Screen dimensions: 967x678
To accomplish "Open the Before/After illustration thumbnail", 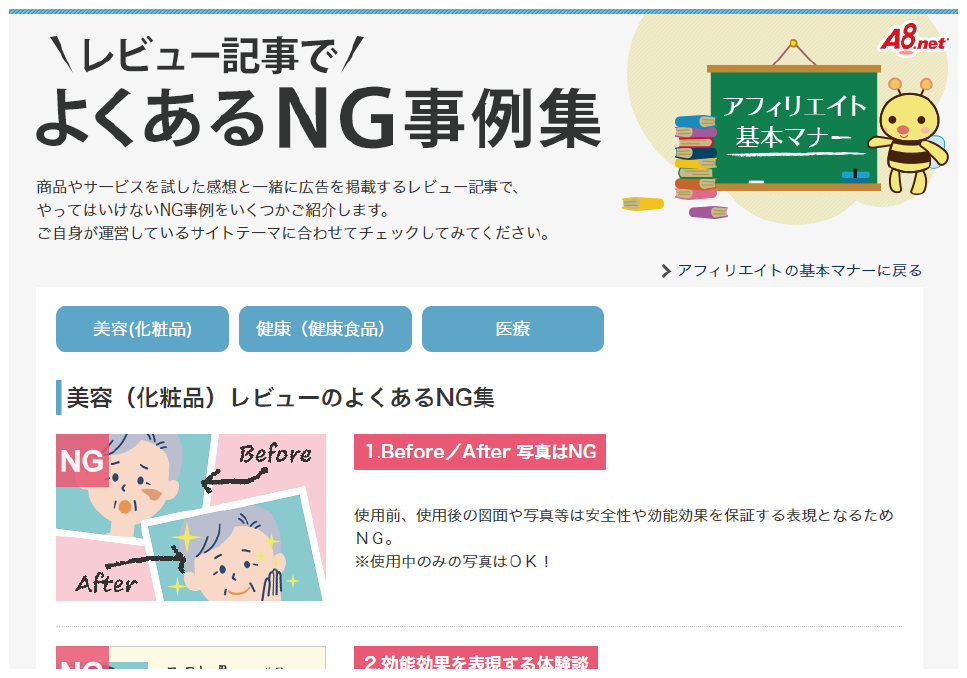I will point(191,518).
